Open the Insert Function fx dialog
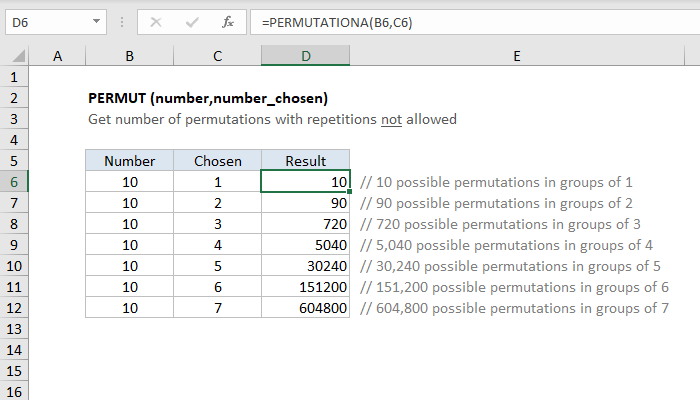Image resolution: width=700 pixels, height=400 pixels. [x=228, y=22]
